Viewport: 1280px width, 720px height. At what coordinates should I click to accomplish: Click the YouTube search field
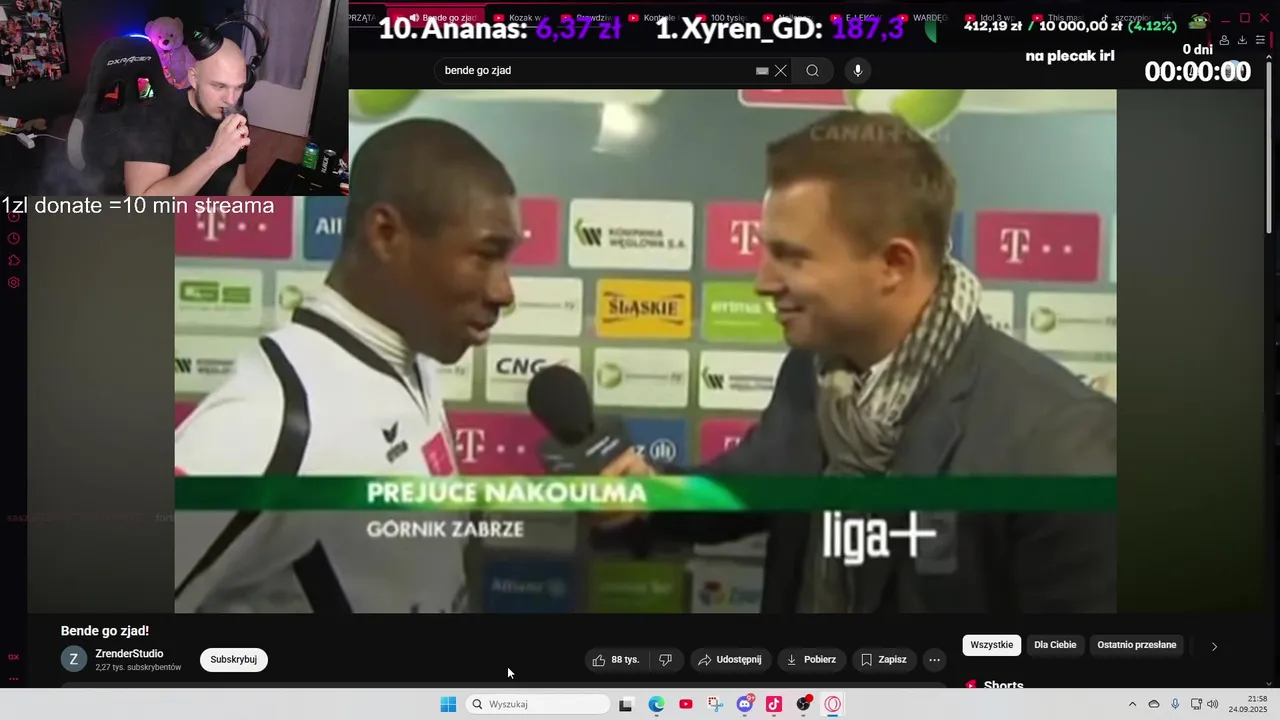(x=595, y=71)
